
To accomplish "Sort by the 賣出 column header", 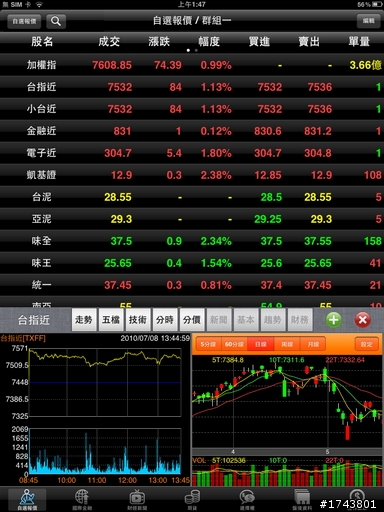I will 309,42.
